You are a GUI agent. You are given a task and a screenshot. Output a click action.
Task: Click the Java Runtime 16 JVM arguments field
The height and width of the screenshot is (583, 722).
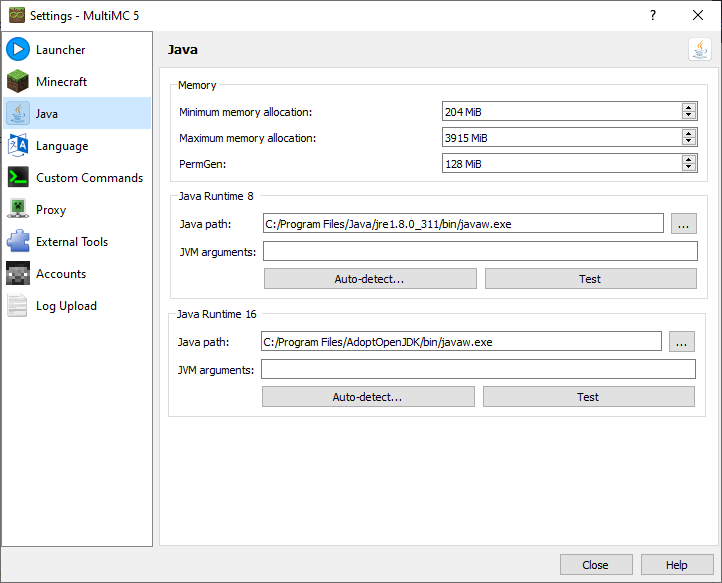478,369
